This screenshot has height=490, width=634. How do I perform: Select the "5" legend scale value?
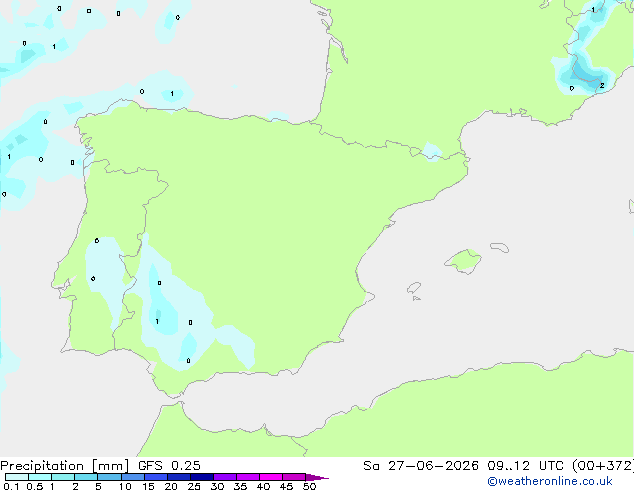98,486
